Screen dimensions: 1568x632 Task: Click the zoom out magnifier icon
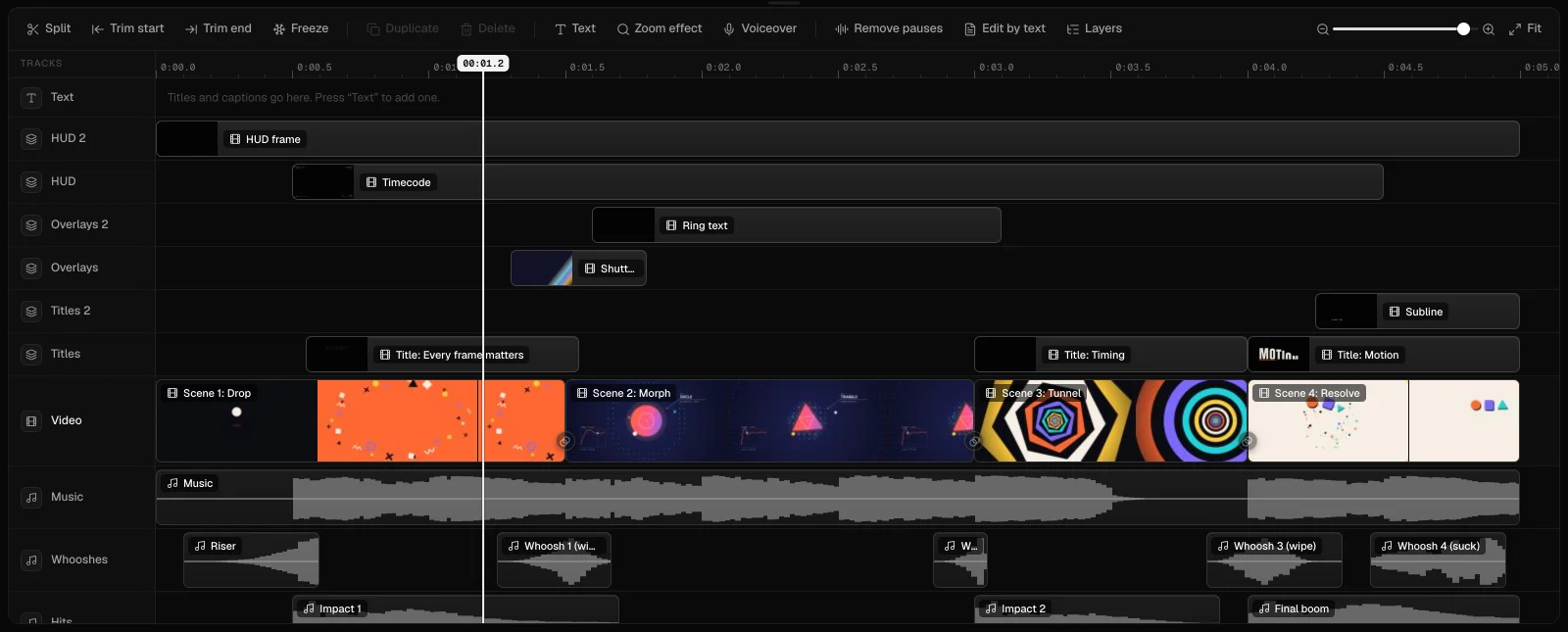pos(1322,29)
